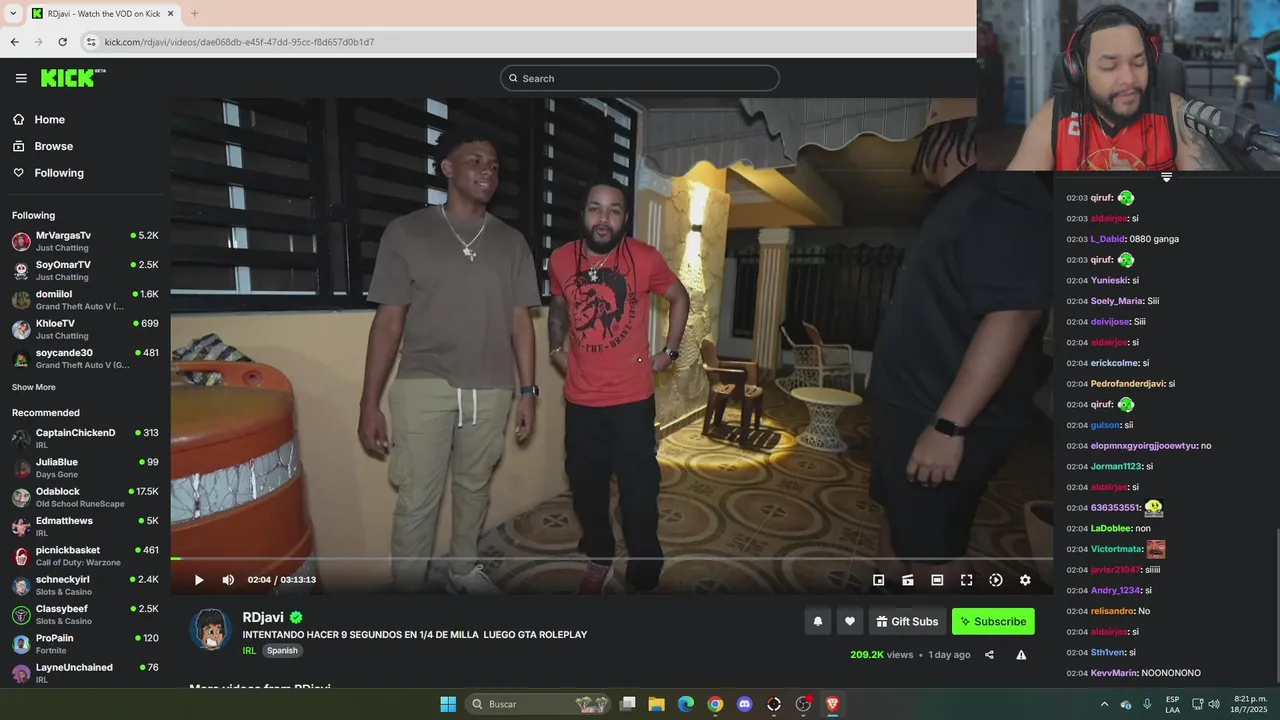Toggle channel notifications bell
Screen dimensions: 1280x720
817,621
